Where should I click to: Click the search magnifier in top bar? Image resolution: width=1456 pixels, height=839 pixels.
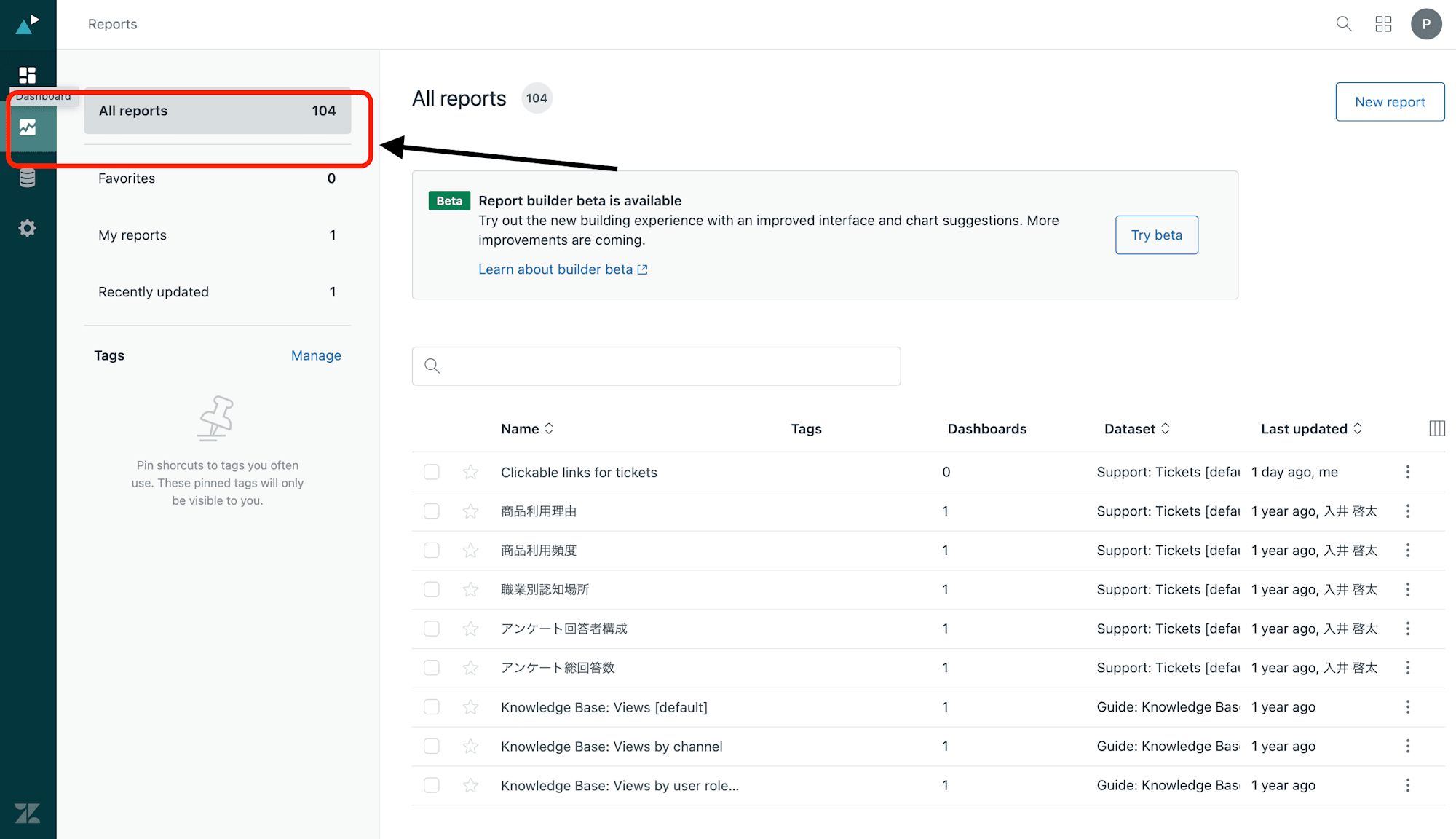tap(1344, 24)
